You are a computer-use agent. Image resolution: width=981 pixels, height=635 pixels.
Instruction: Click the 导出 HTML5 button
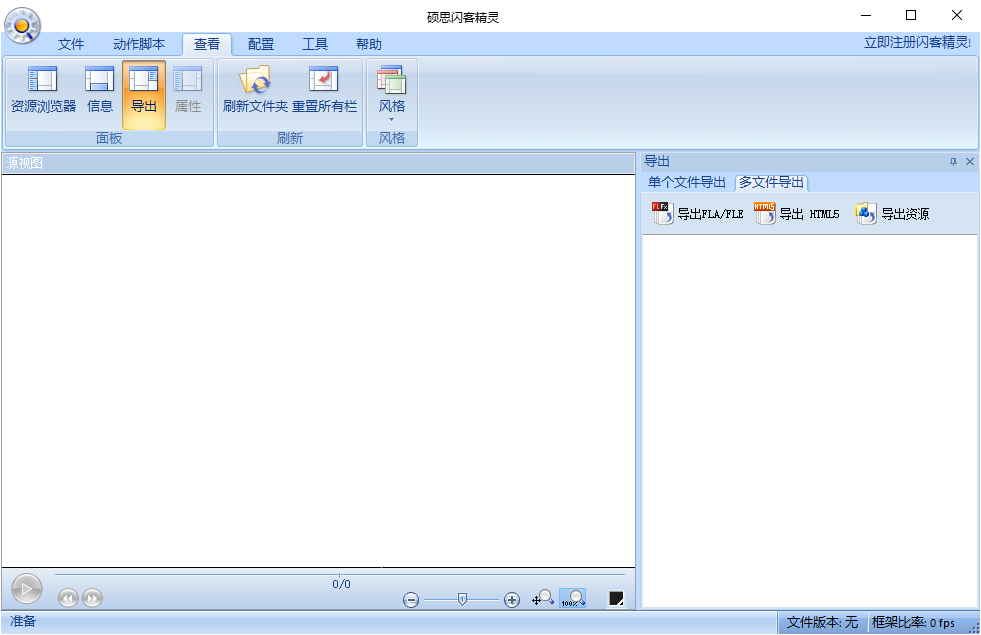796,214
